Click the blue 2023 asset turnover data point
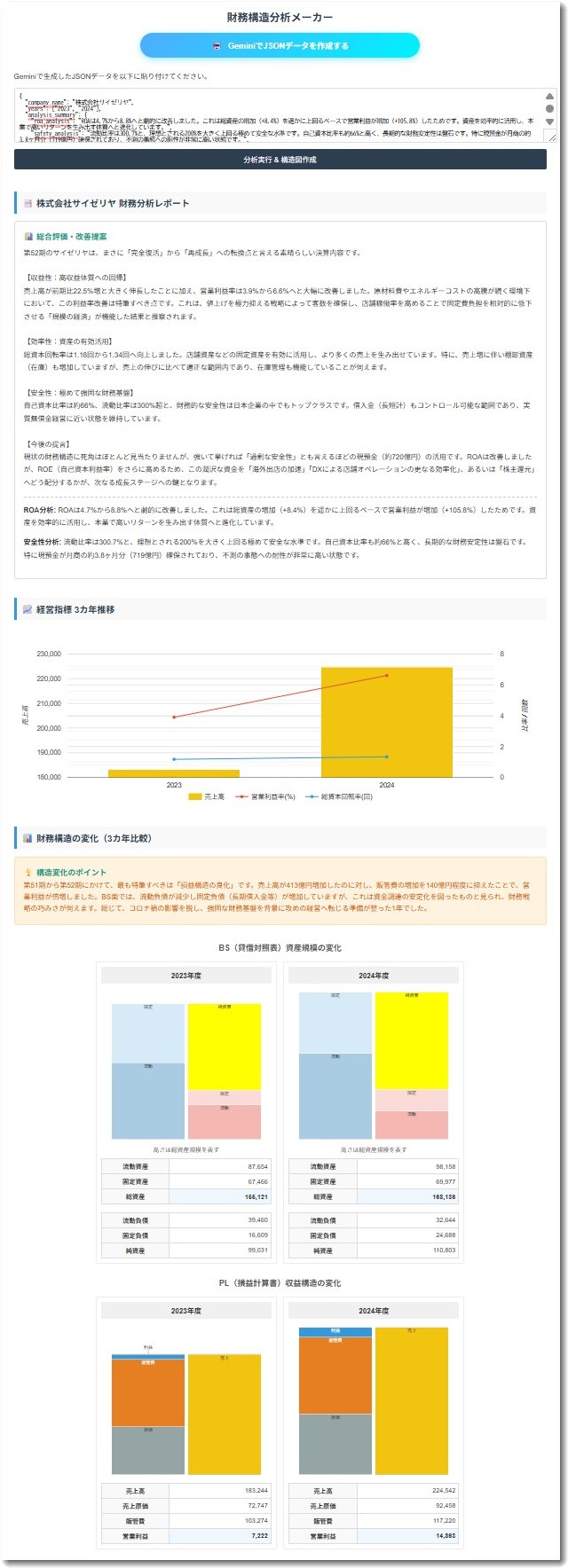This screenshot has width=568, height=1568. coord(174,759)
